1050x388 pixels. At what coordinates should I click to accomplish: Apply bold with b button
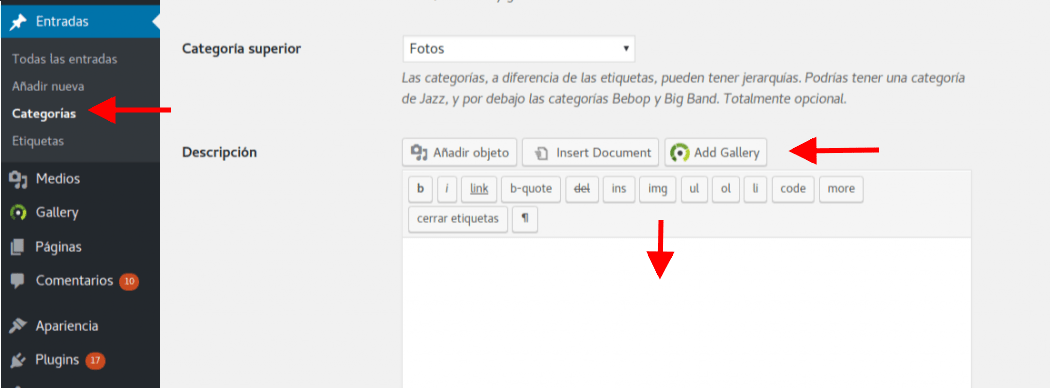tap(421, 189)
